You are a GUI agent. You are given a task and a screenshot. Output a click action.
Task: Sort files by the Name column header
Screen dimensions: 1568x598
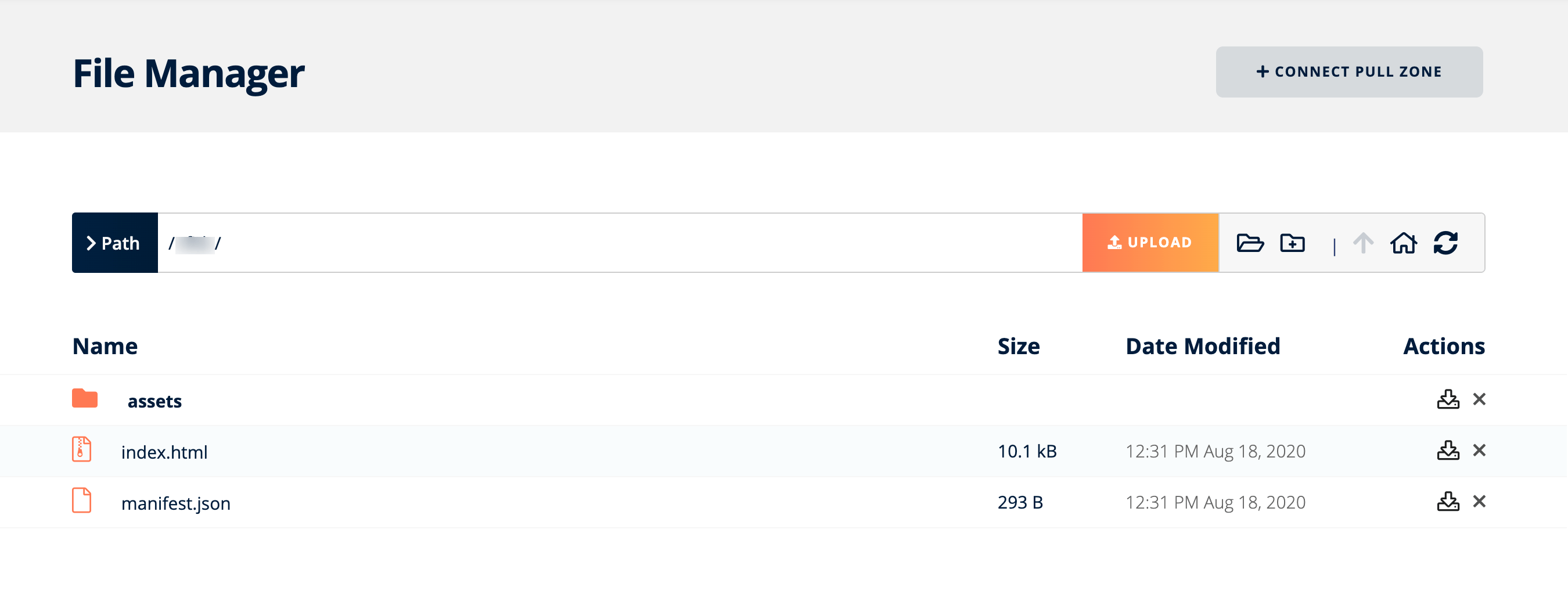tap(105, 345)
